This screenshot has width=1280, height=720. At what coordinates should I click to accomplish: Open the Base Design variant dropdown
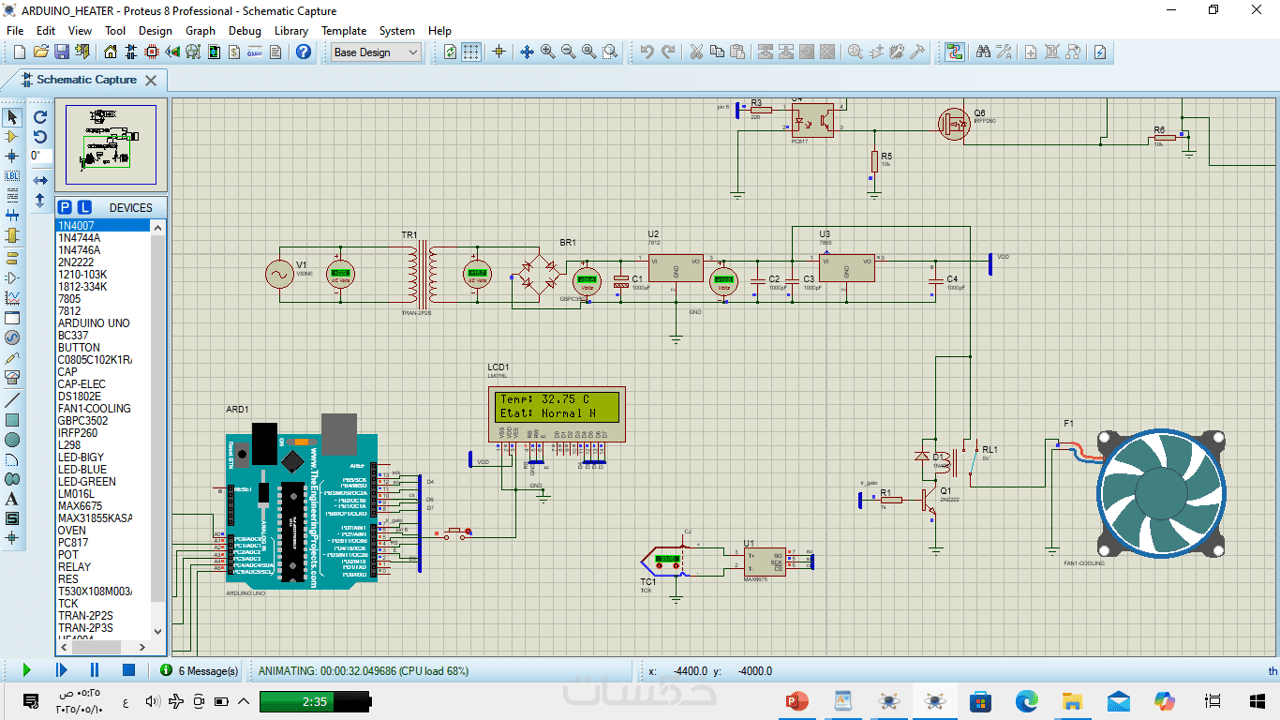[376, 52]
